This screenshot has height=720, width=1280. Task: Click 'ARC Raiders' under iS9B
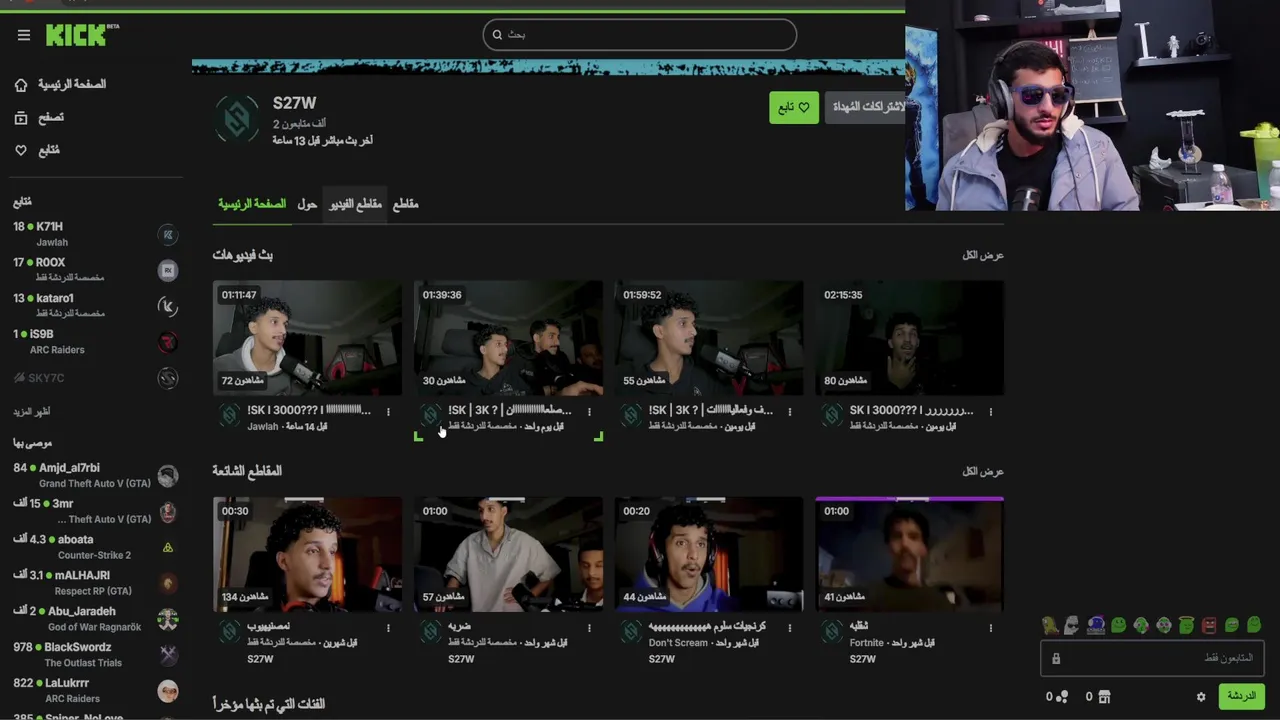point(58,351)
